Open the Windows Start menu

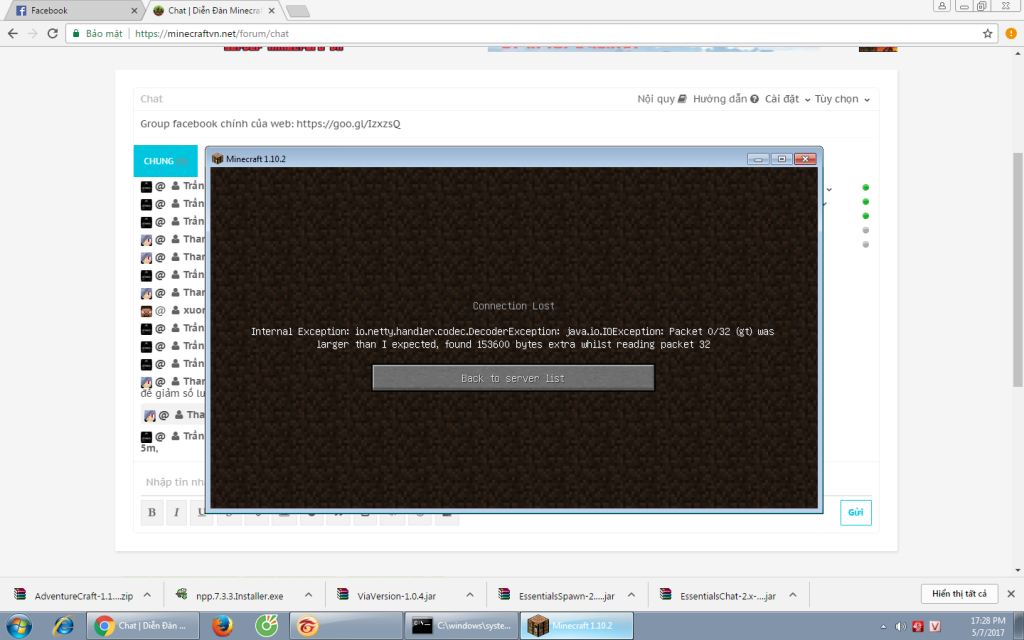tap(18, 626)
